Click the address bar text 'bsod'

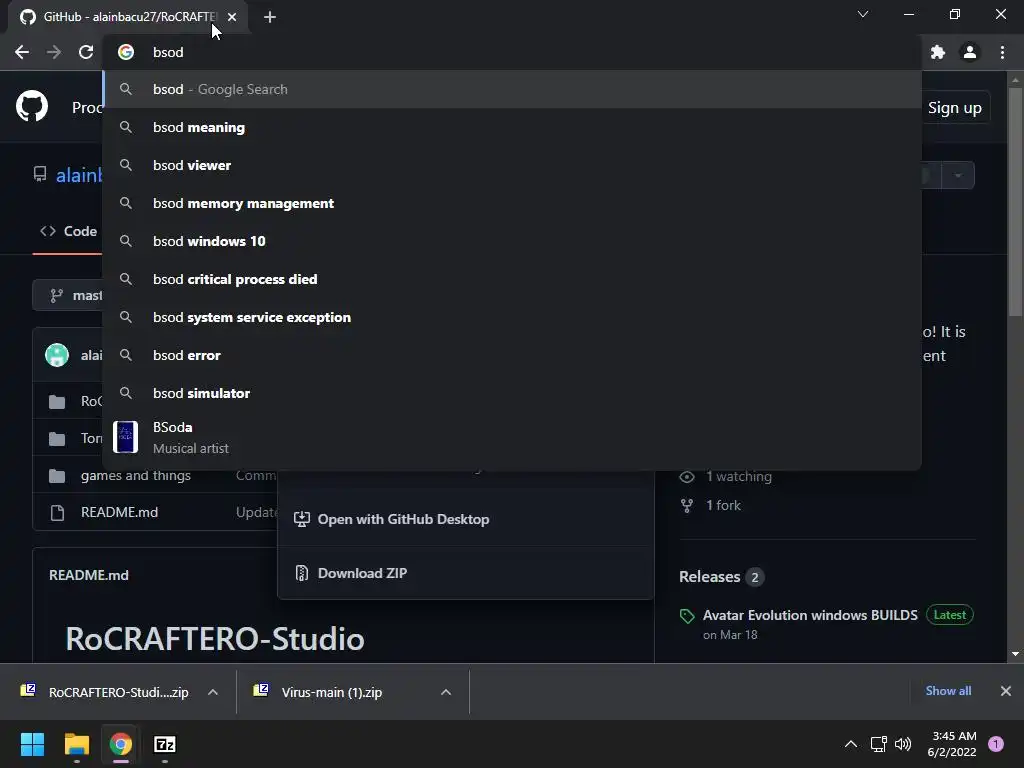[x=168, y=52]
